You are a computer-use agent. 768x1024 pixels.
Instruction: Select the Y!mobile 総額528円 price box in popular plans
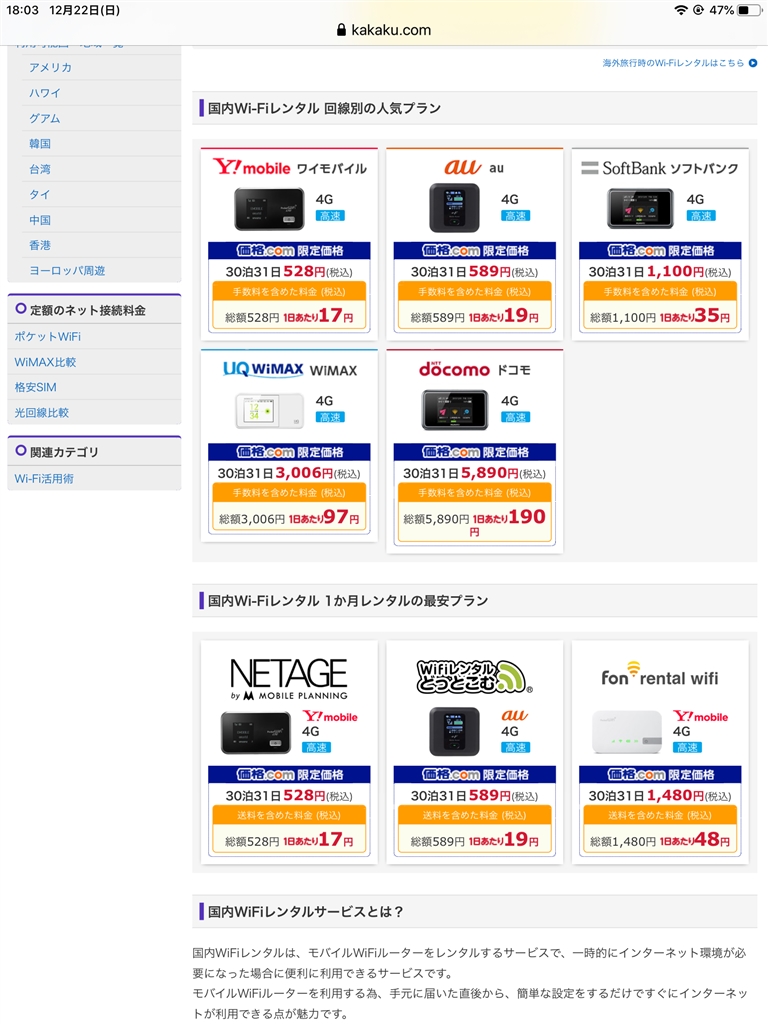click(289, 317)
